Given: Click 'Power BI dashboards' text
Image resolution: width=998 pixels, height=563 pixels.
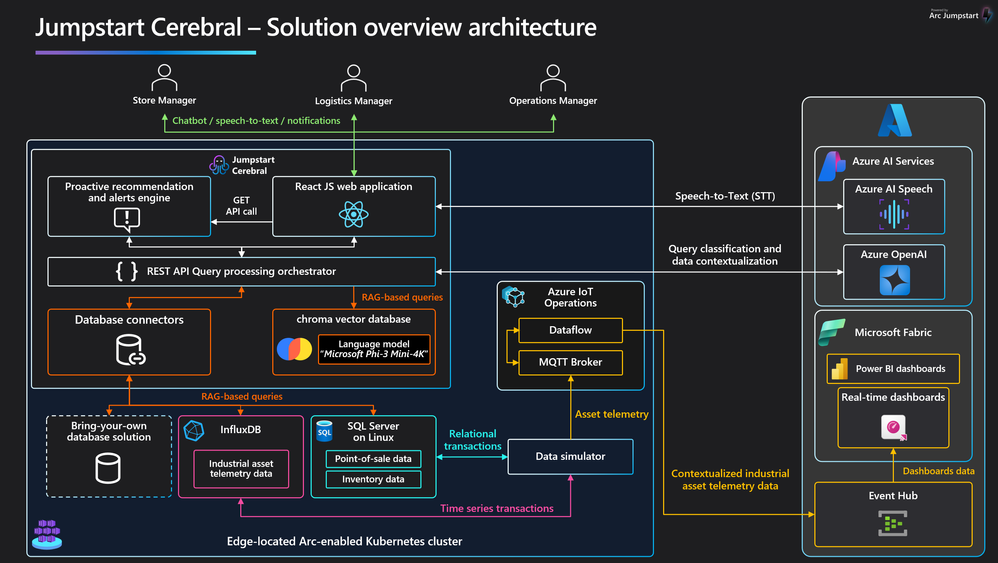Looking at the screenshot, I should tap(900, 369).
